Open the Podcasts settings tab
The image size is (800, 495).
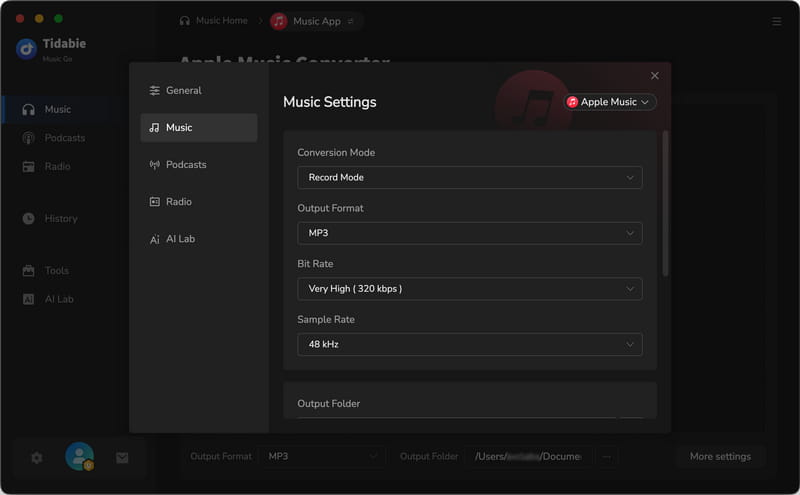tap(198, 164)
